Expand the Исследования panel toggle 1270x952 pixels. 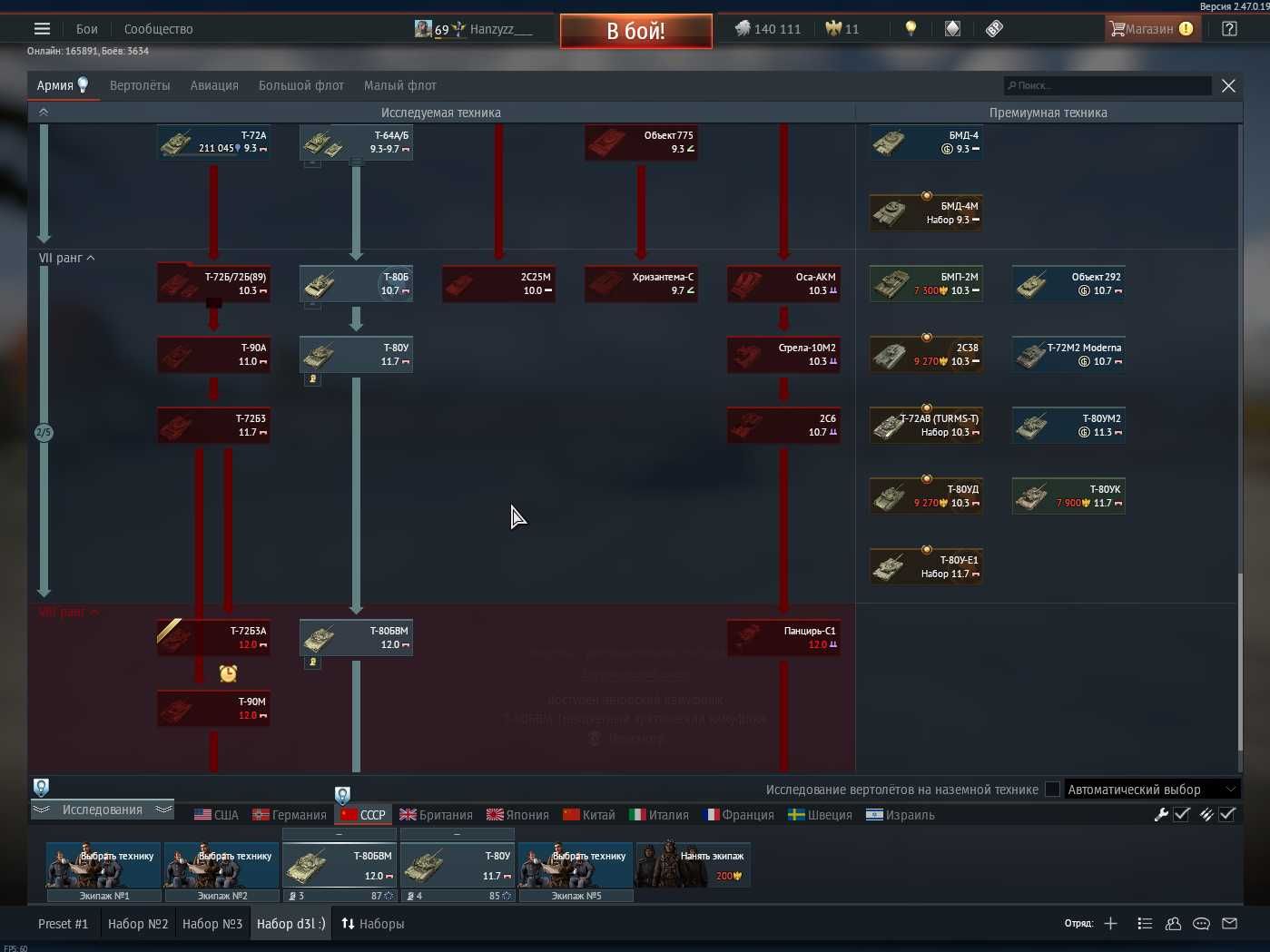tap(103, 810)
